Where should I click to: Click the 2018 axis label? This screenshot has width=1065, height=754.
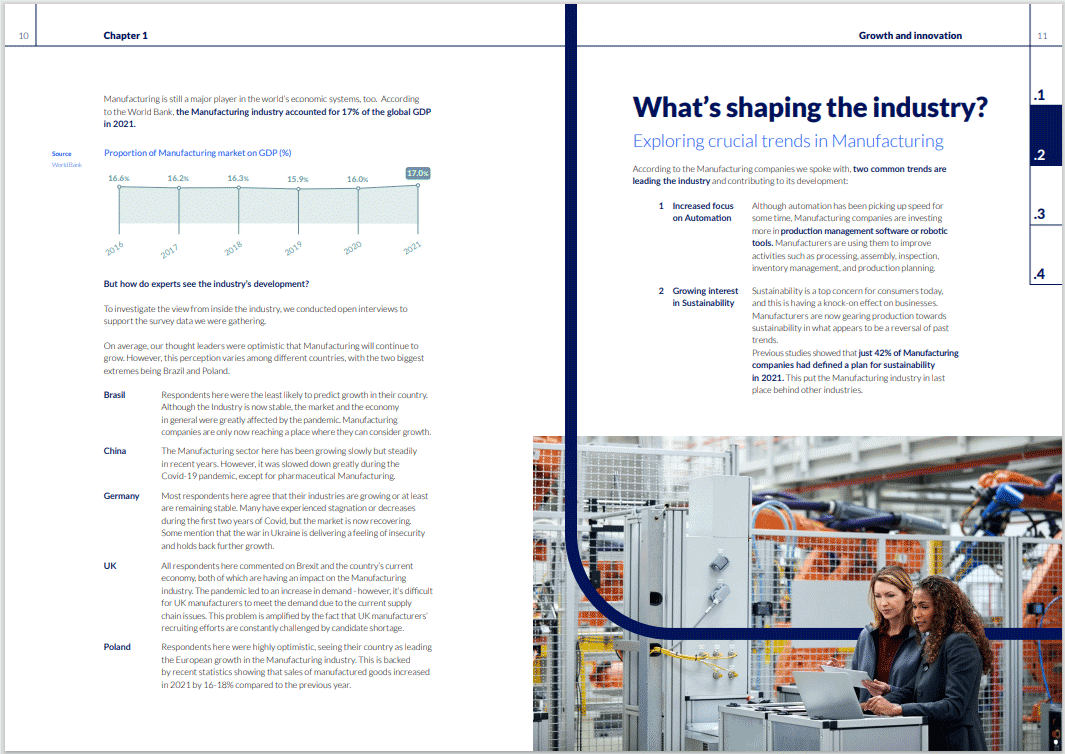(x=234, y=247)
